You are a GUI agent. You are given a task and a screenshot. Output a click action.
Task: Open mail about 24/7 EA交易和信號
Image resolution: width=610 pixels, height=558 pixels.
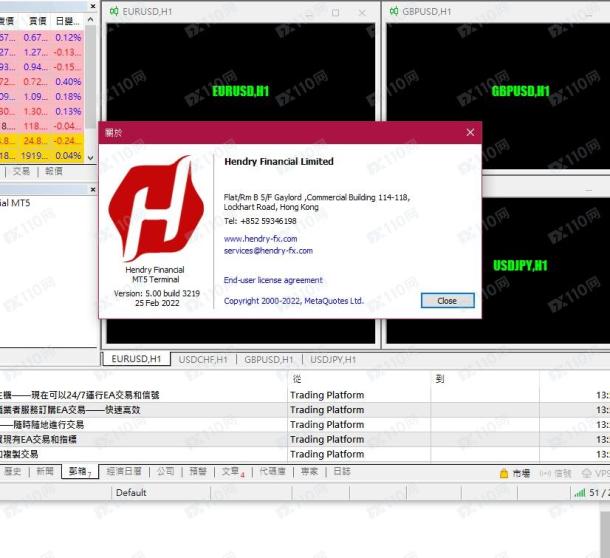coord(80,395)
